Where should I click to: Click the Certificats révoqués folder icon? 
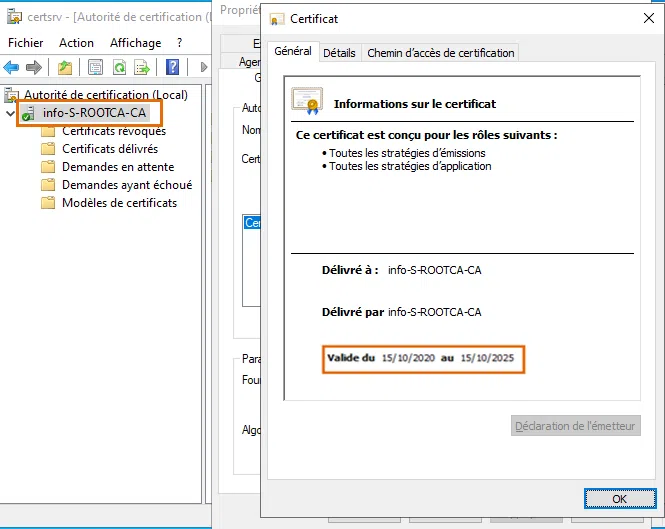click(48, 132)
